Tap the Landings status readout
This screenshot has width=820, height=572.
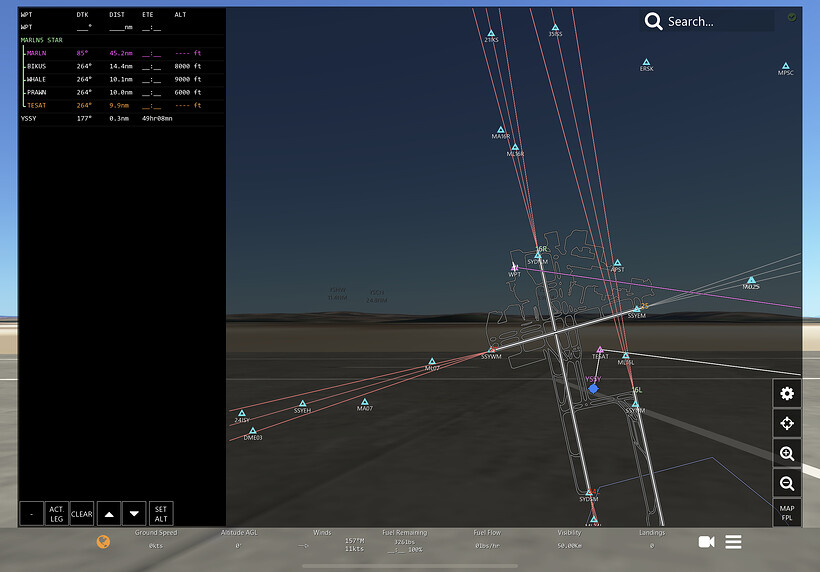coord(652,539)
